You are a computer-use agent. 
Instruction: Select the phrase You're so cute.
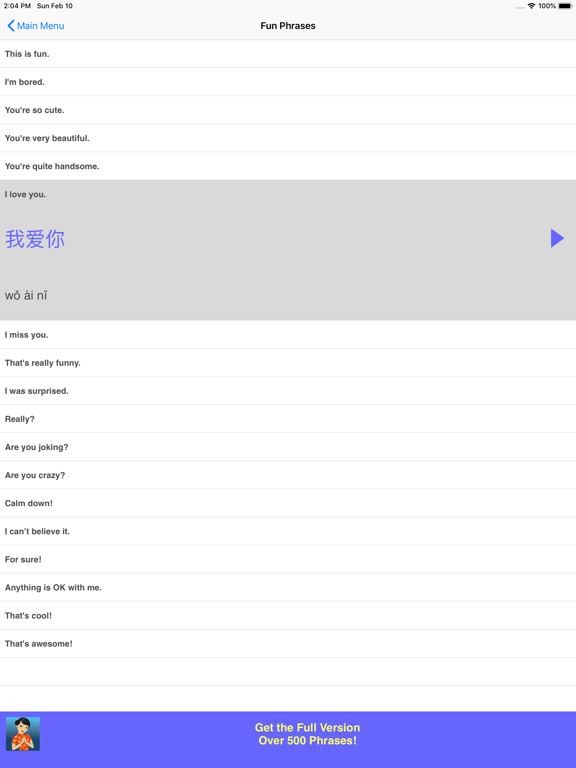coord(288,110)
